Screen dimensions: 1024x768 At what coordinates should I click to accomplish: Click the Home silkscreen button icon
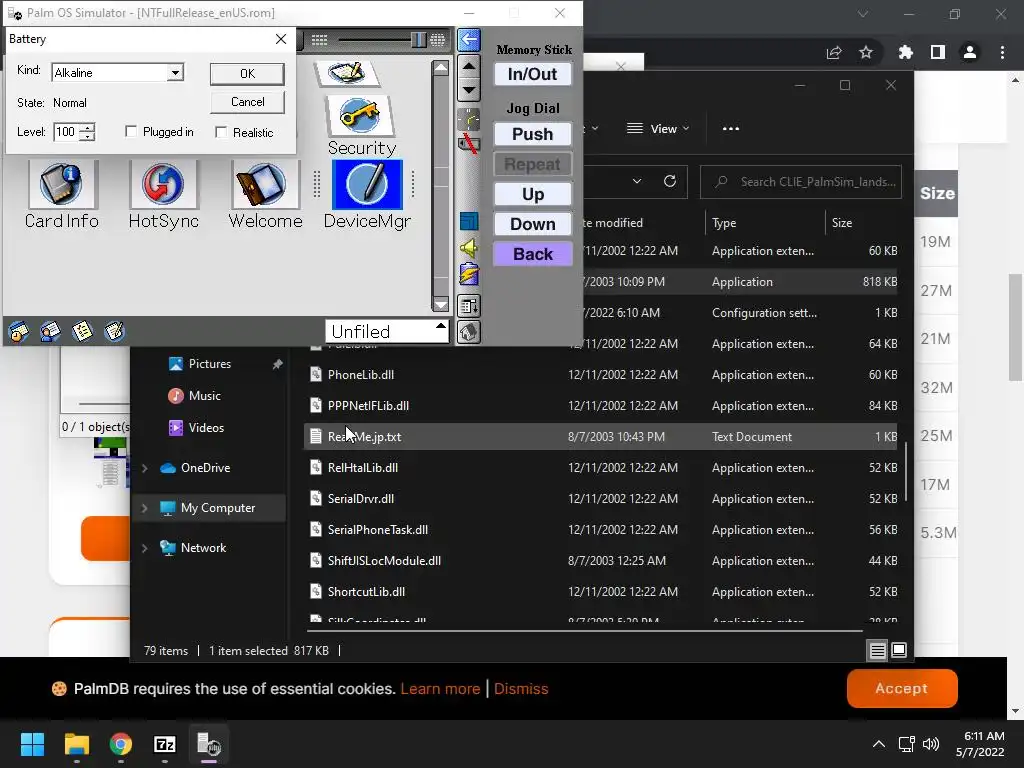(468, 332)
